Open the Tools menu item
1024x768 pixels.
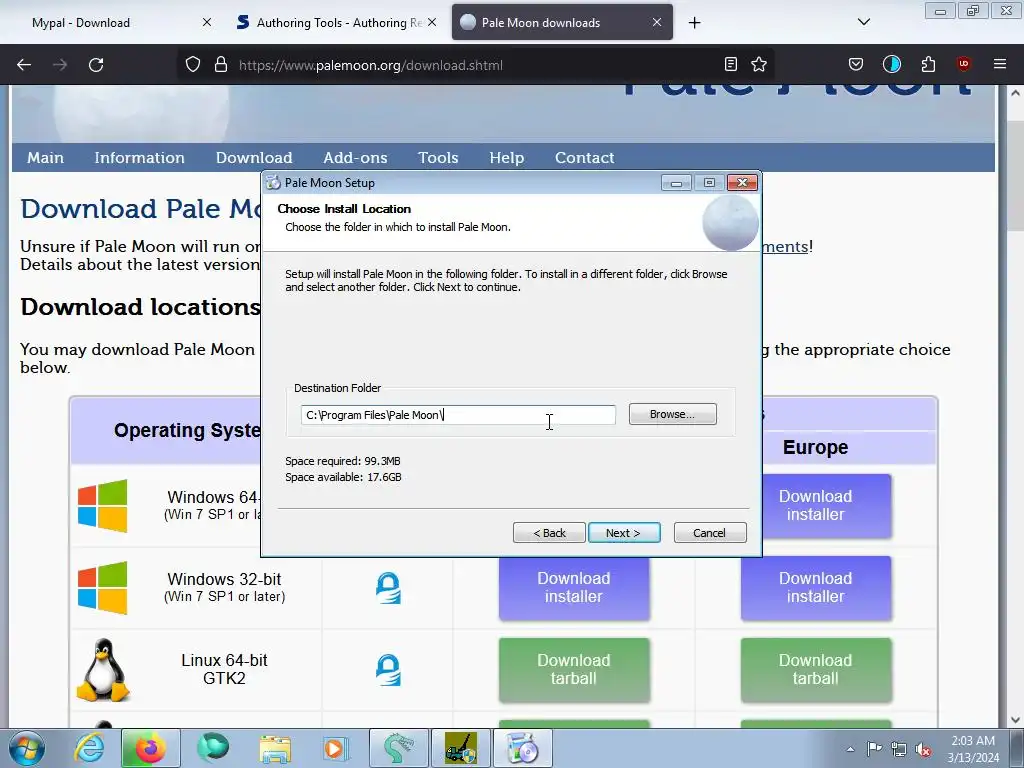438,158
